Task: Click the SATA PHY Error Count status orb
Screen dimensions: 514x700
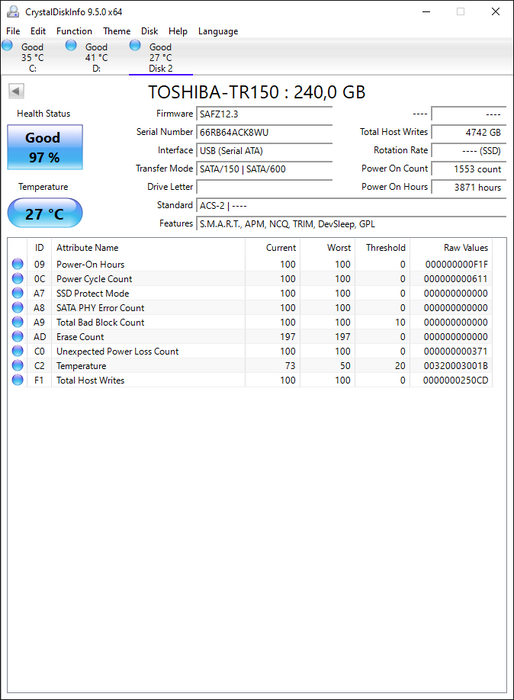Action: 17,308
